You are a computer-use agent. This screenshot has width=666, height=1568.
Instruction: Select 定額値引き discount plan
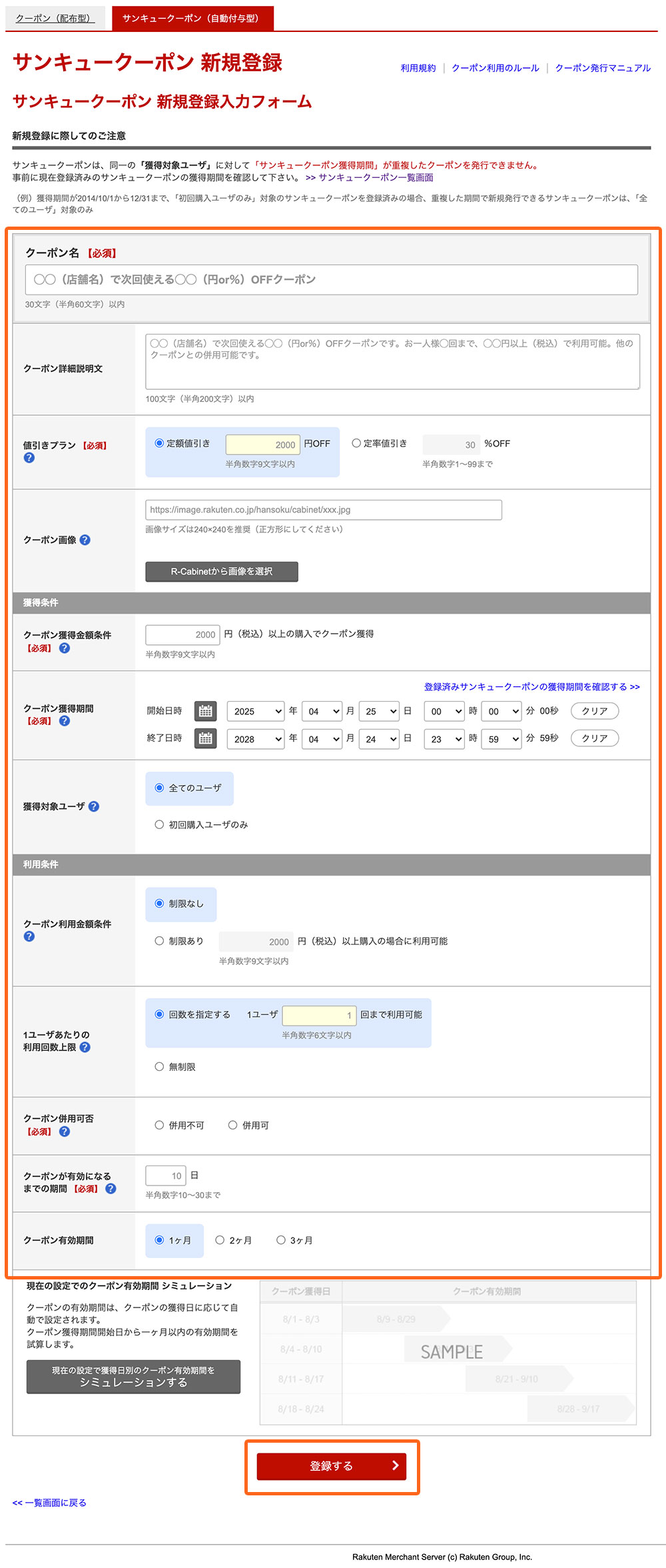[x=159, y=443]
